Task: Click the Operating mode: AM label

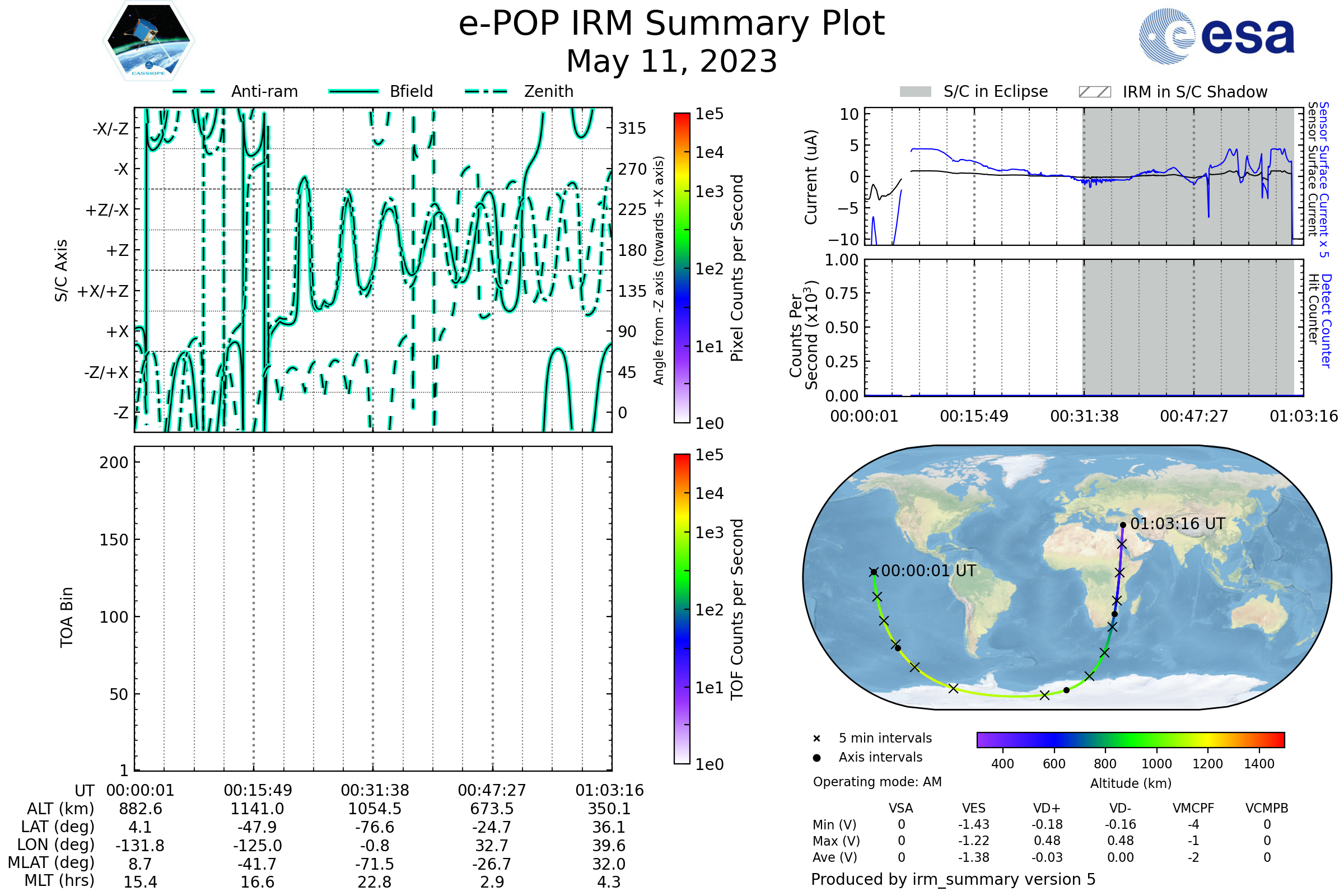Action: (x=877, y=782)
